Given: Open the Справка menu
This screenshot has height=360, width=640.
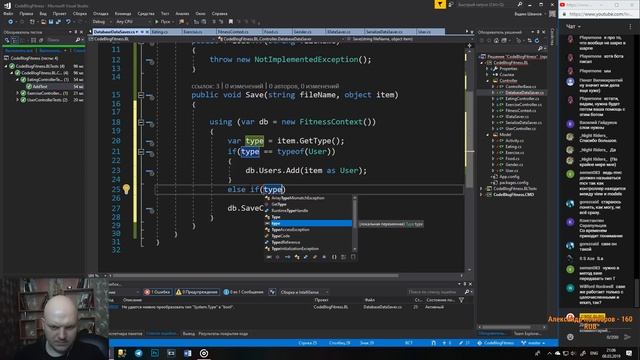Looking at the screenshot, I should 220,13.
